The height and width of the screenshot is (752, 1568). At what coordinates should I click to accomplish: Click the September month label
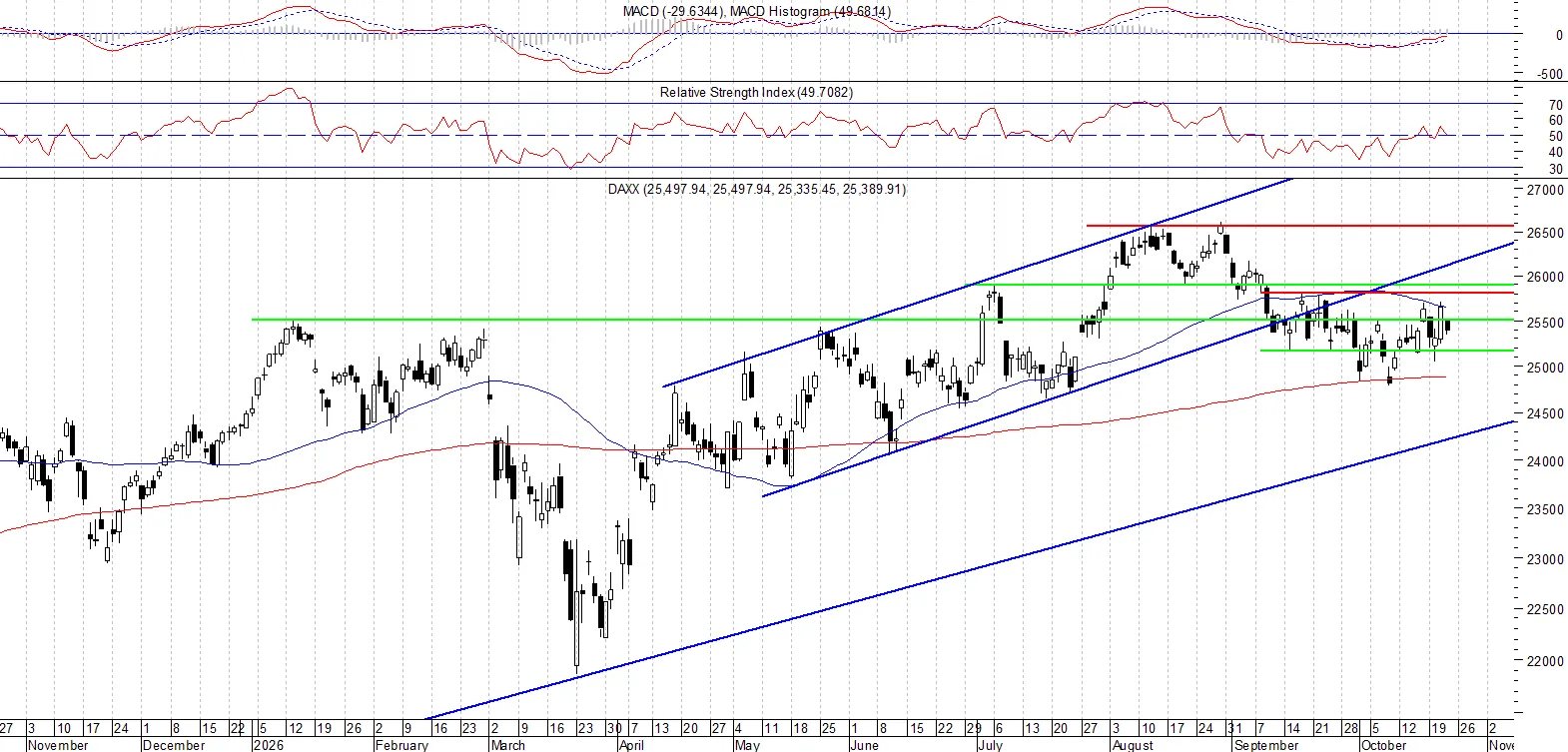click(x=1265, y=745)
